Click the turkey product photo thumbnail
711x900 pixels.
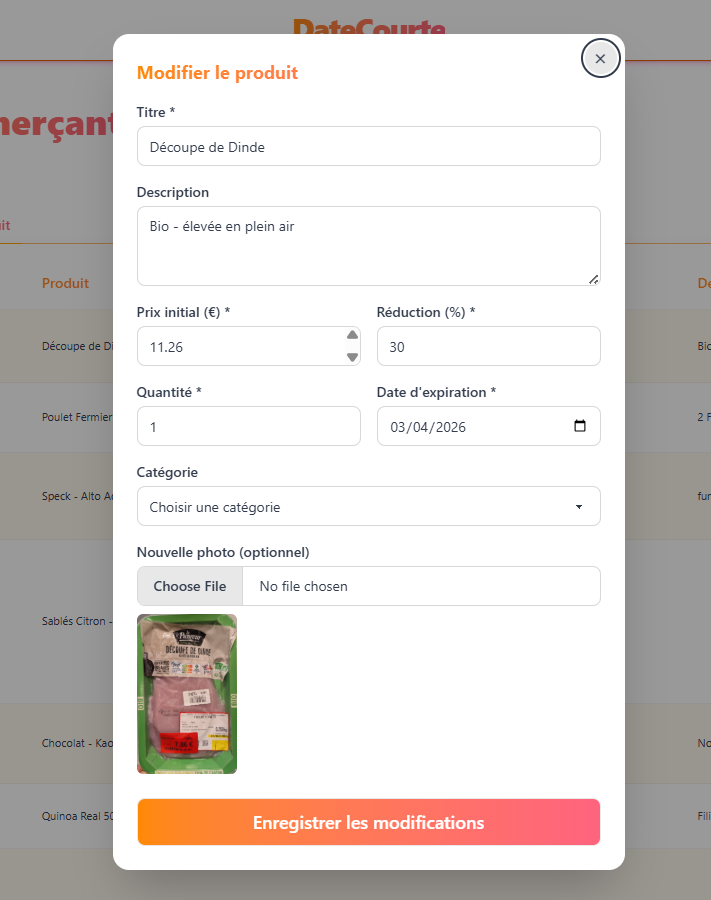[187, 694]
